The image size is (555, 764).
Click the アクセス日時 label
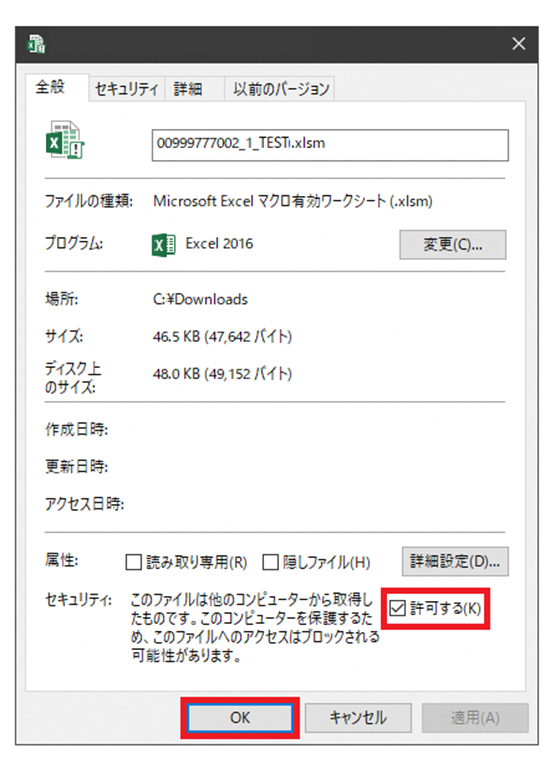point(84,503)
